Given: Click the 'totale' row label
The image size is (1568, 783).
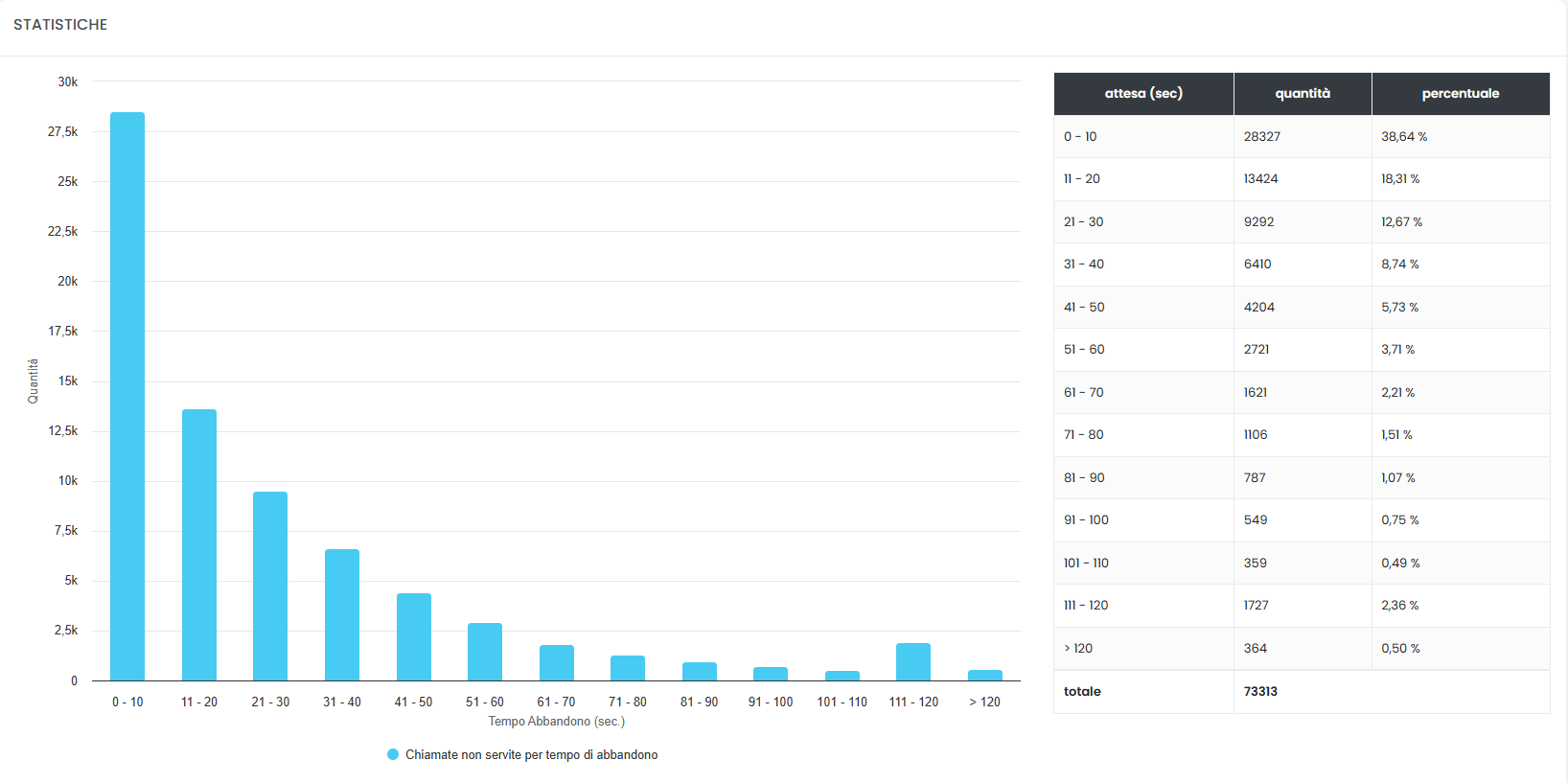Looking at the screenshot, I should coord(1082,691).
